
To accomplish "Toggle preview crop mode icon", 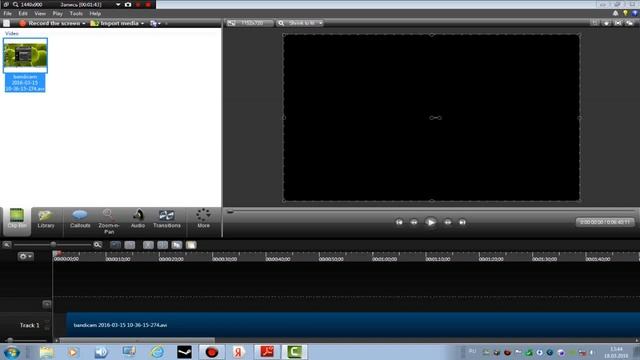I will (595, 23).
